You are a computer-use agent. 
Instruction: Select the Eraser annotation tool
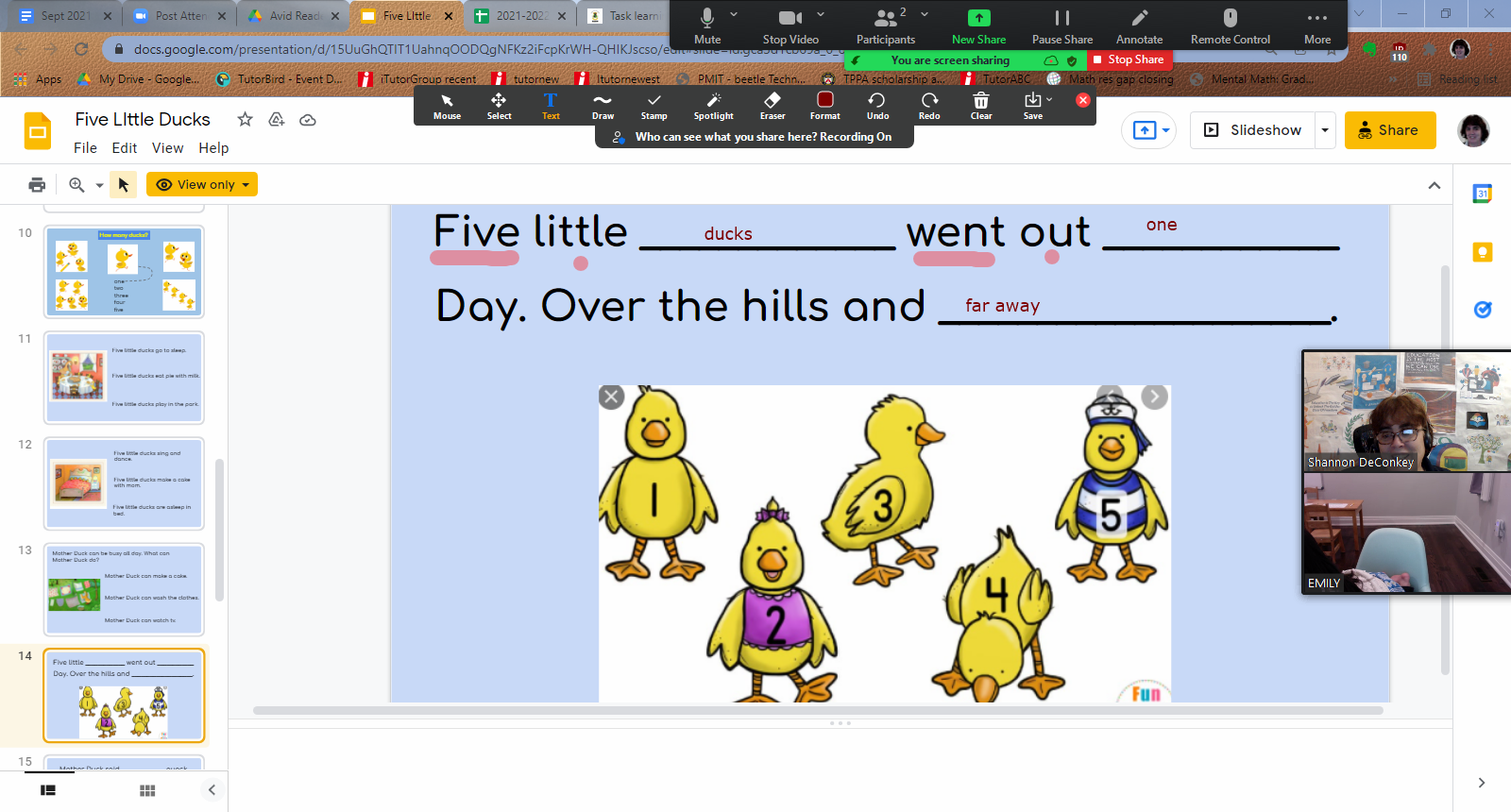[x=772, y=106]
